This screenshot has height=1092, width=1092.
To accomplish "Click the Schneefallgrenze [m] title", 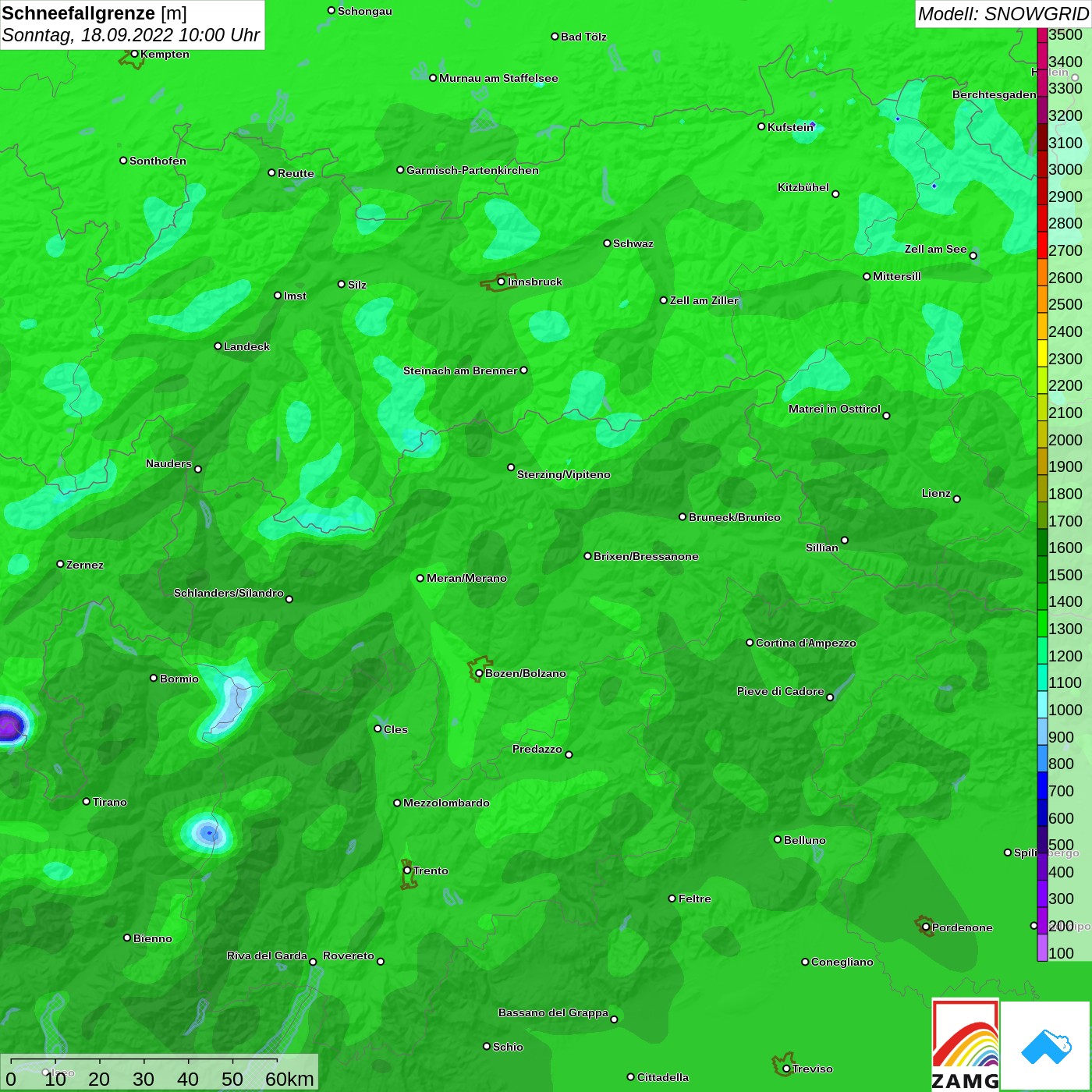I will (94, 13).
